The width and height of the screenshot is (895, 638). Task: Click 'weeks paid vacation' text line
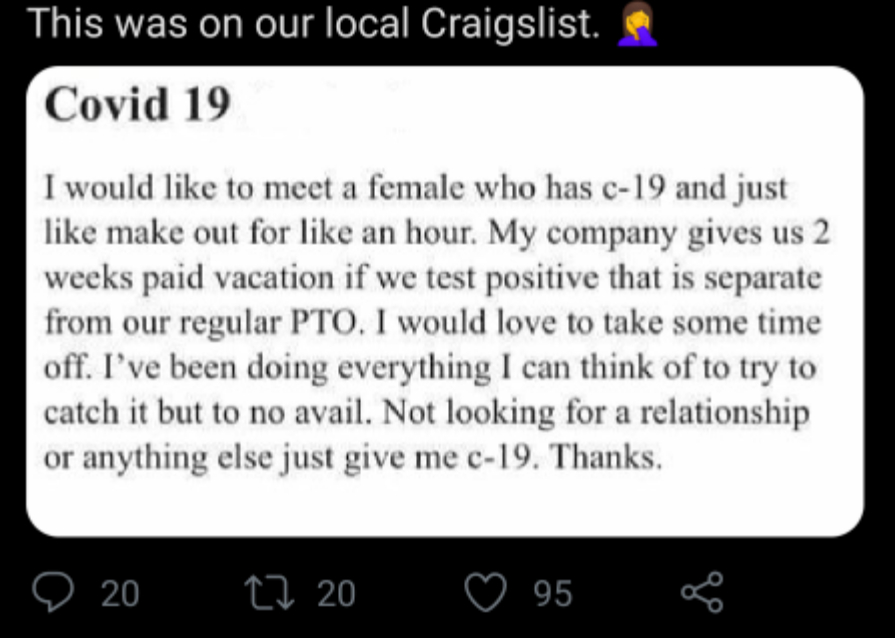[x=189, y=278]
